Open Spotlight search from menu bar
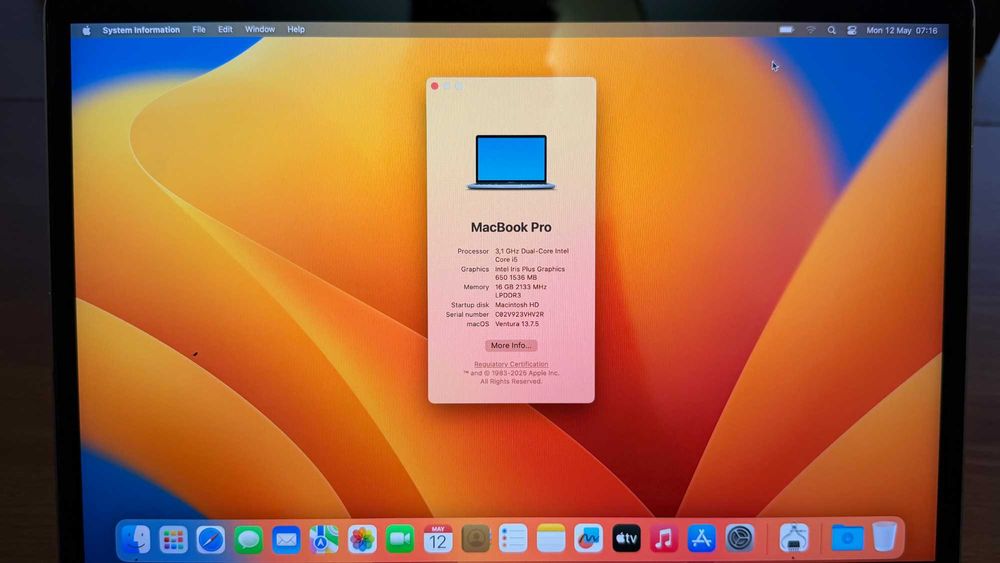Image resolution: width=1000 pixels, height=563 pixels. pyautogui.click(x=832, y=30)
